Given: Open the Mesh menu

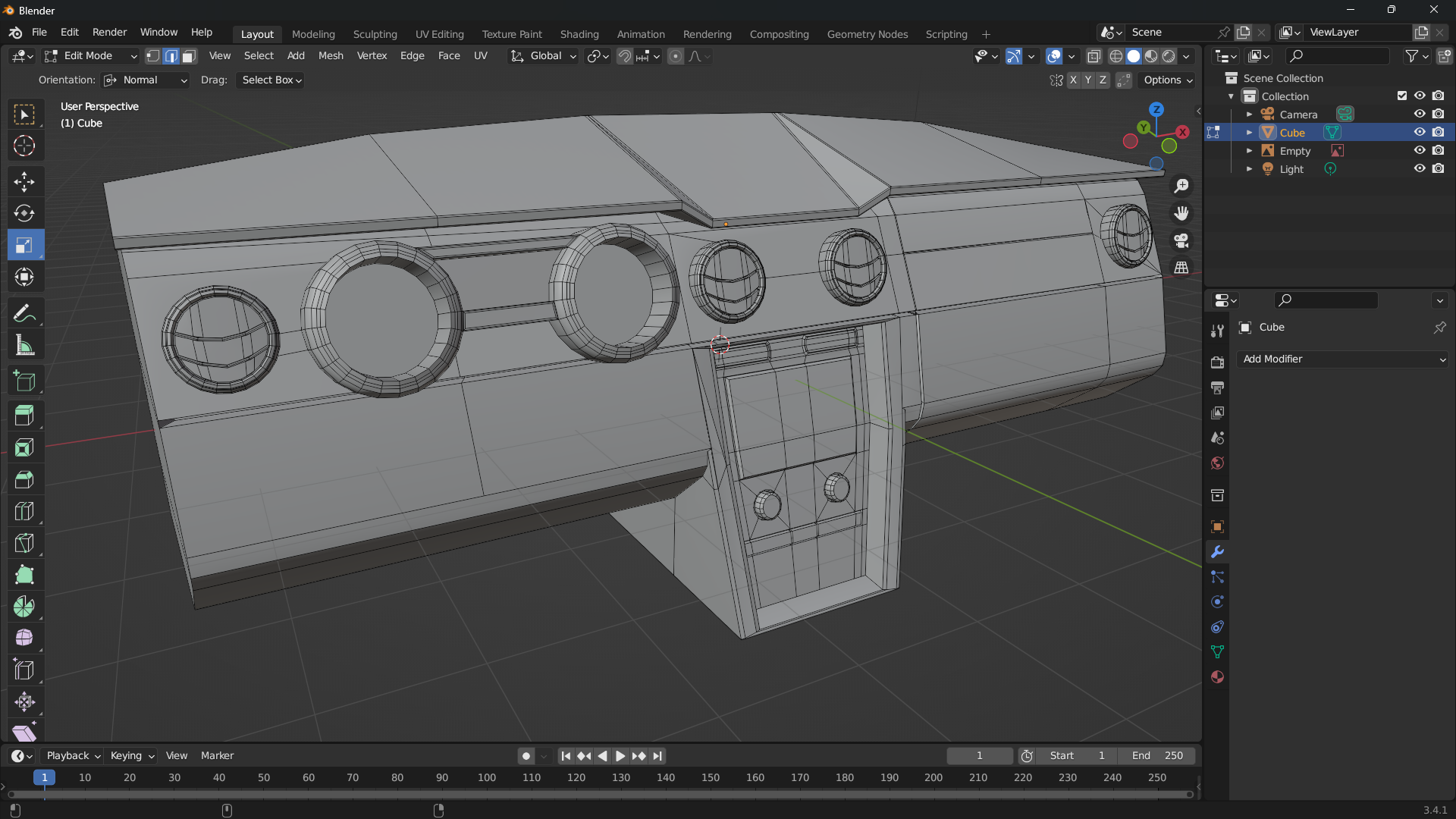Looking at the screenshot, I should [331, 56].
